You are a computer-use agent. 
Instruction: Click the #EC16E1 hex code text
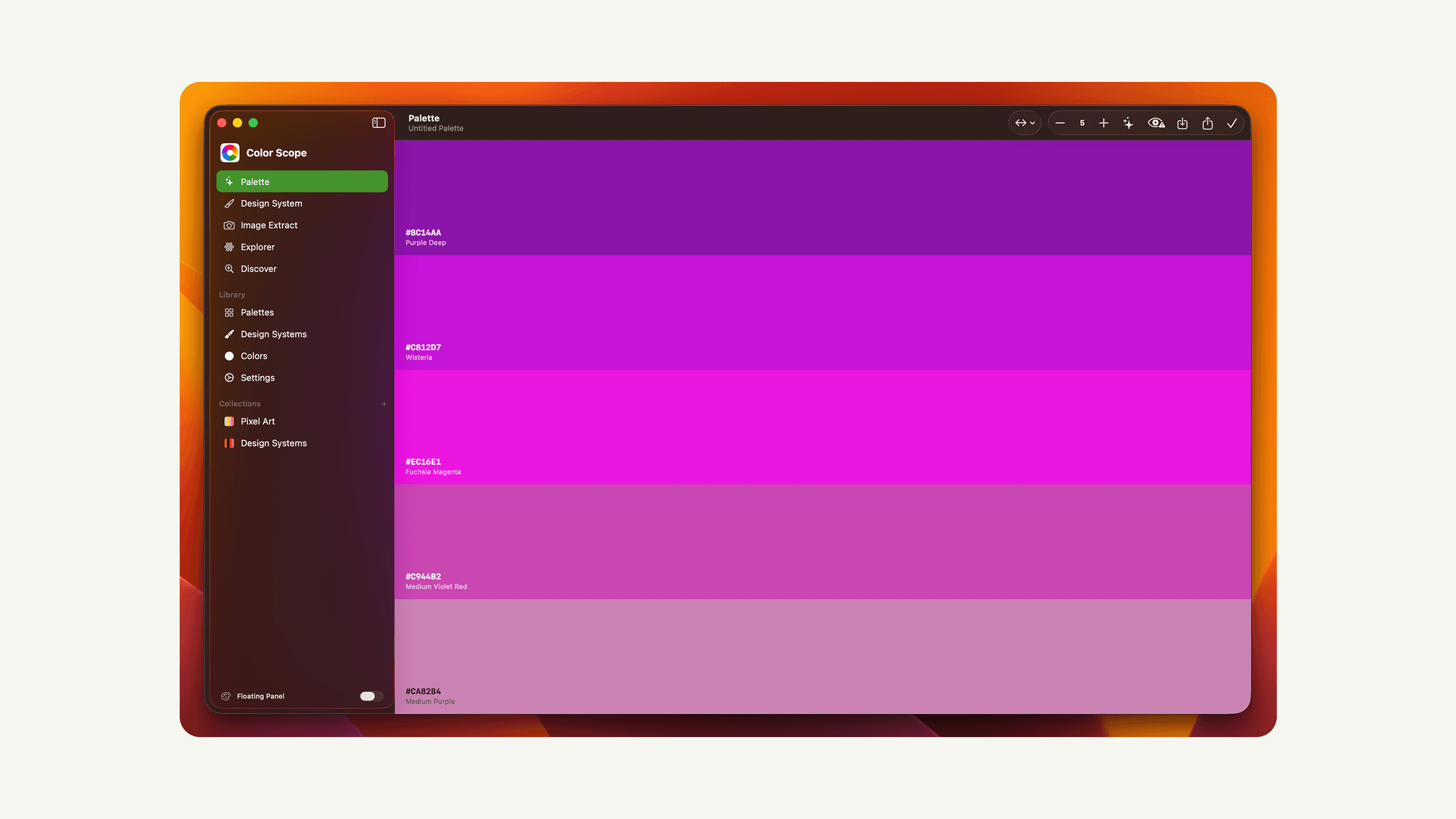(423, 461)
